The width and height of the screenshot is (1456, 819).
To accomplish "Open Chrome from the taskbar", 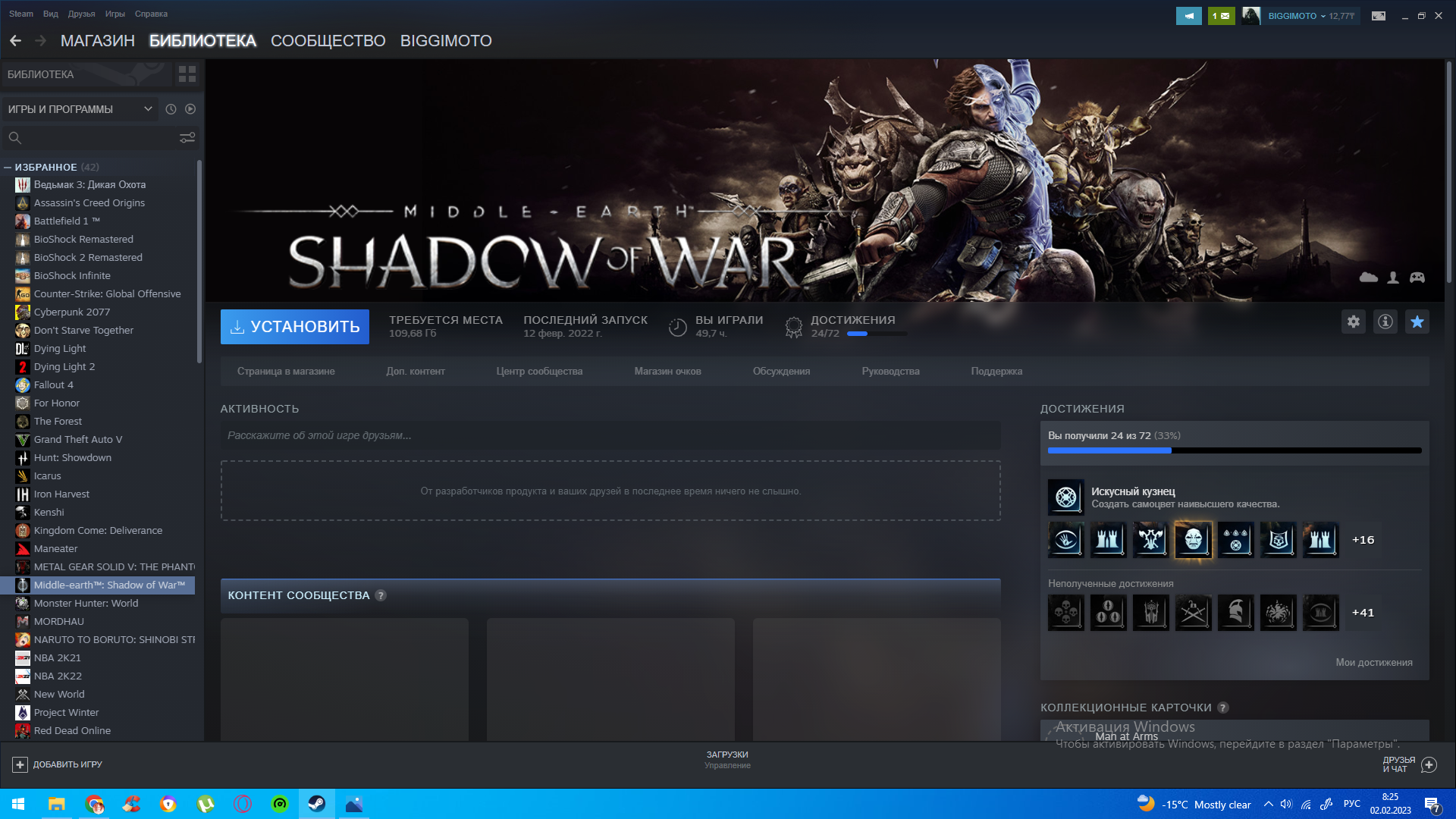I will click(x=94, y=804).
